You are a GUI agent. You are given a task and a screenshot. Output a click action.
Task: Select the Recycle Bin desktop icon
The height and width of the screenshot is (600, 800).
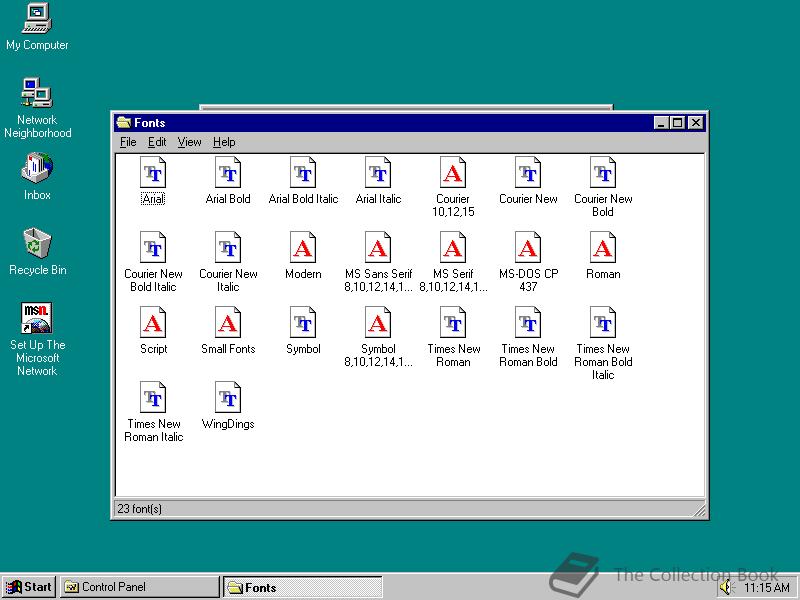(x=37, y=244)
